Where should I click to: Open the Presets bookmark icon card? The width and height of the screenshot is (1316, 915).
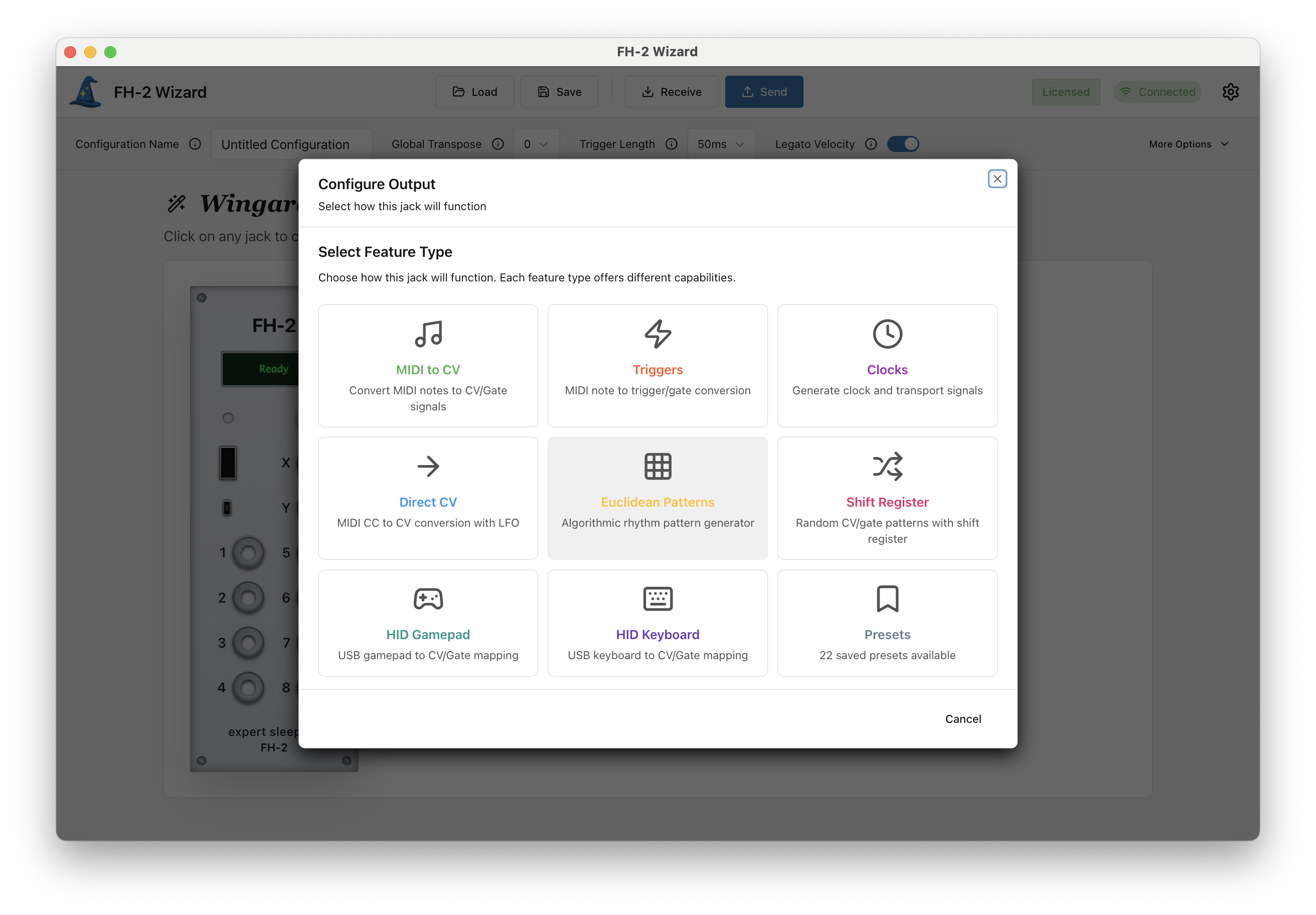click(887, 598)
